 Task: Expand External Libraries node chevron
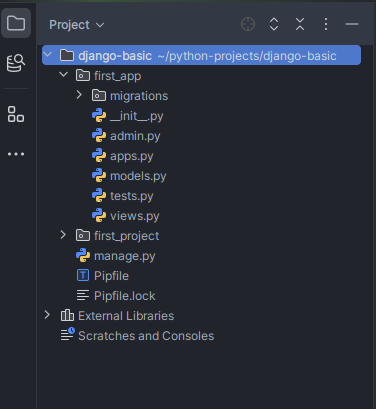pyautogui.click(x=47, y=315)
